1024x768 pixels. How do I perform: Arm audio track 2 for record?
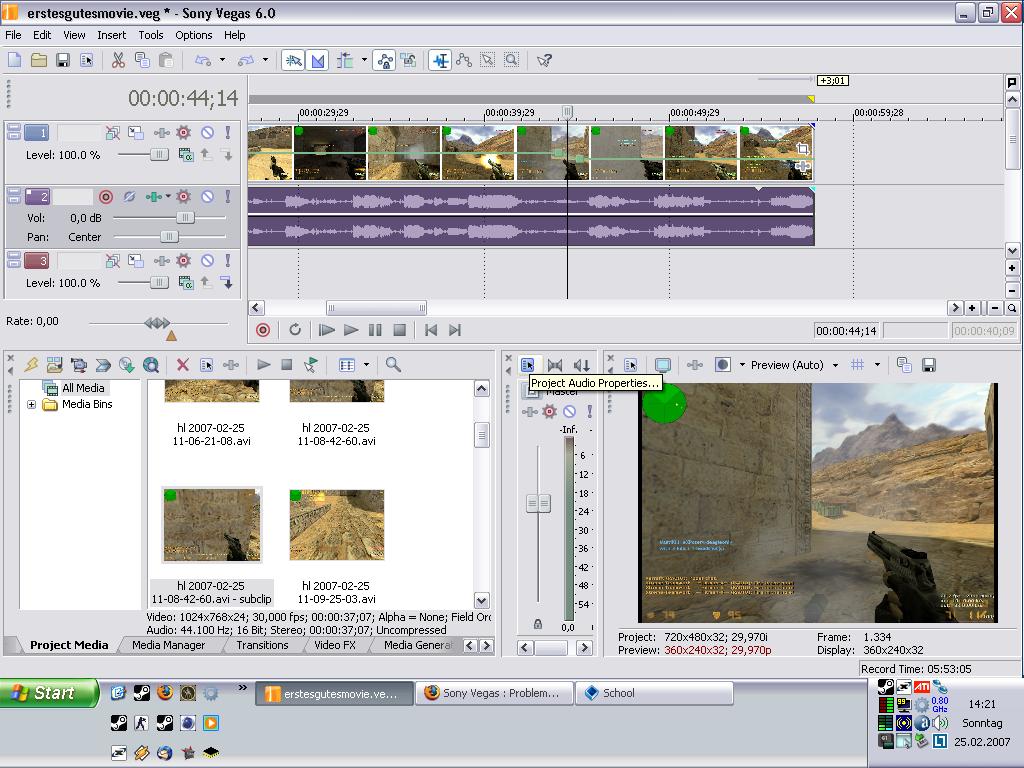click(106, 197)
